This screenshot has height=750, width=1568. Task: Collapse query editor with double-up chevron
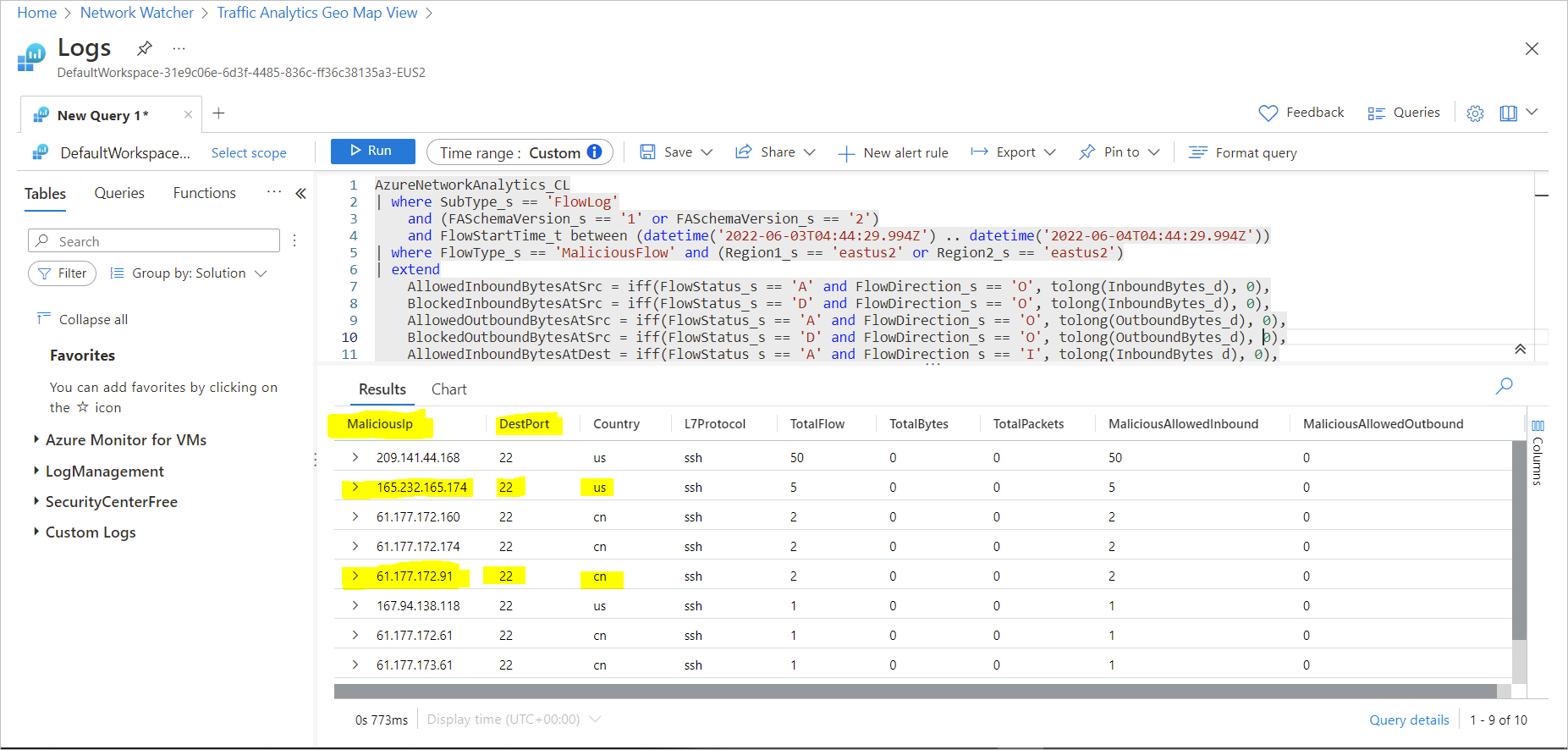coord(1520,349)
